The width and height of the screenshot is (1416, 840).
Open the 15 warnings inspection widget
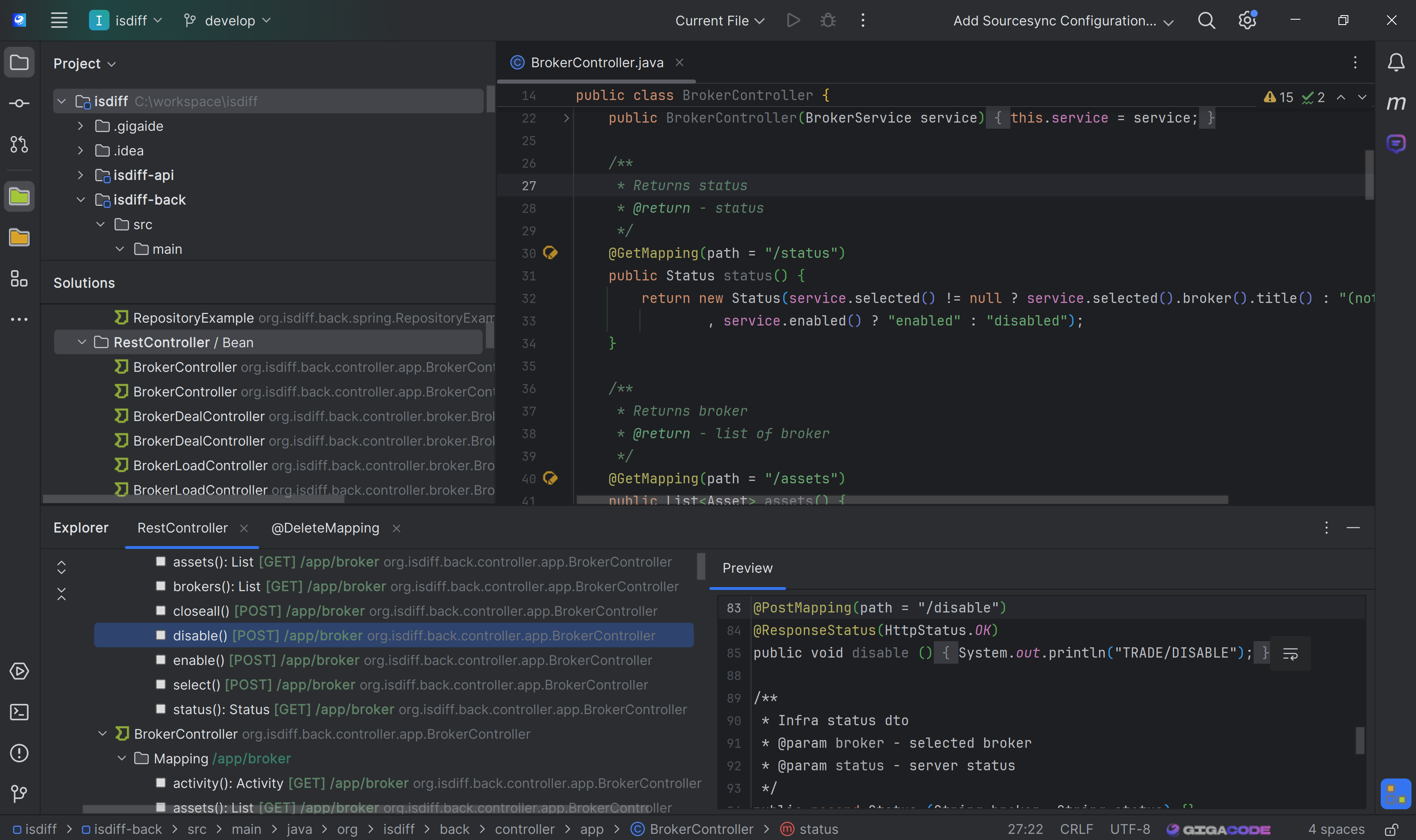(x=1278, y=97)
